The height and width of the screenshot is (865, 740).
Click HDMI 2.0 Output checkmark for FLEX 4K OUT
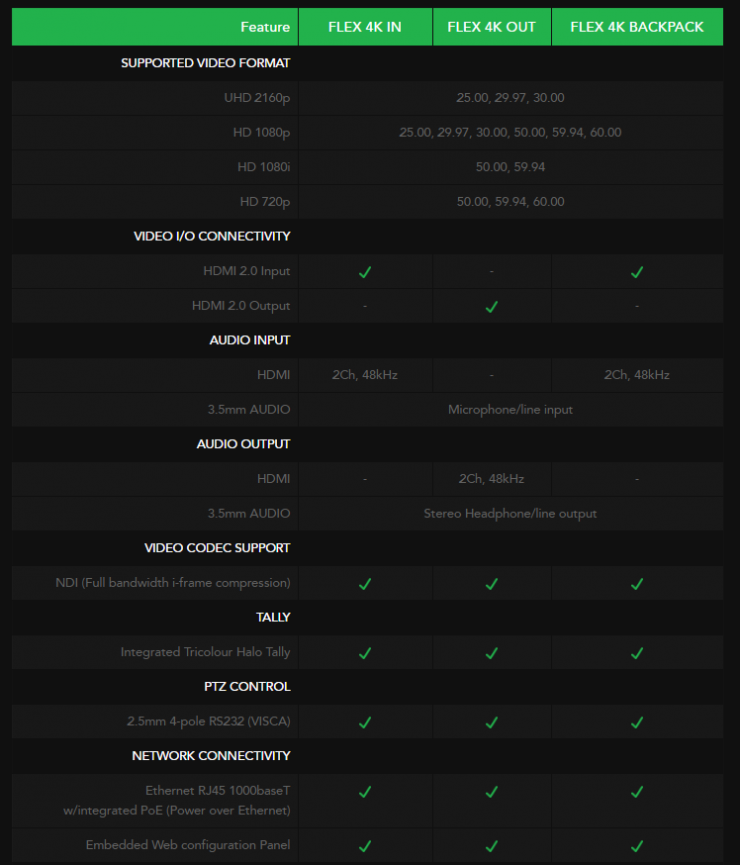click(491, 306)
